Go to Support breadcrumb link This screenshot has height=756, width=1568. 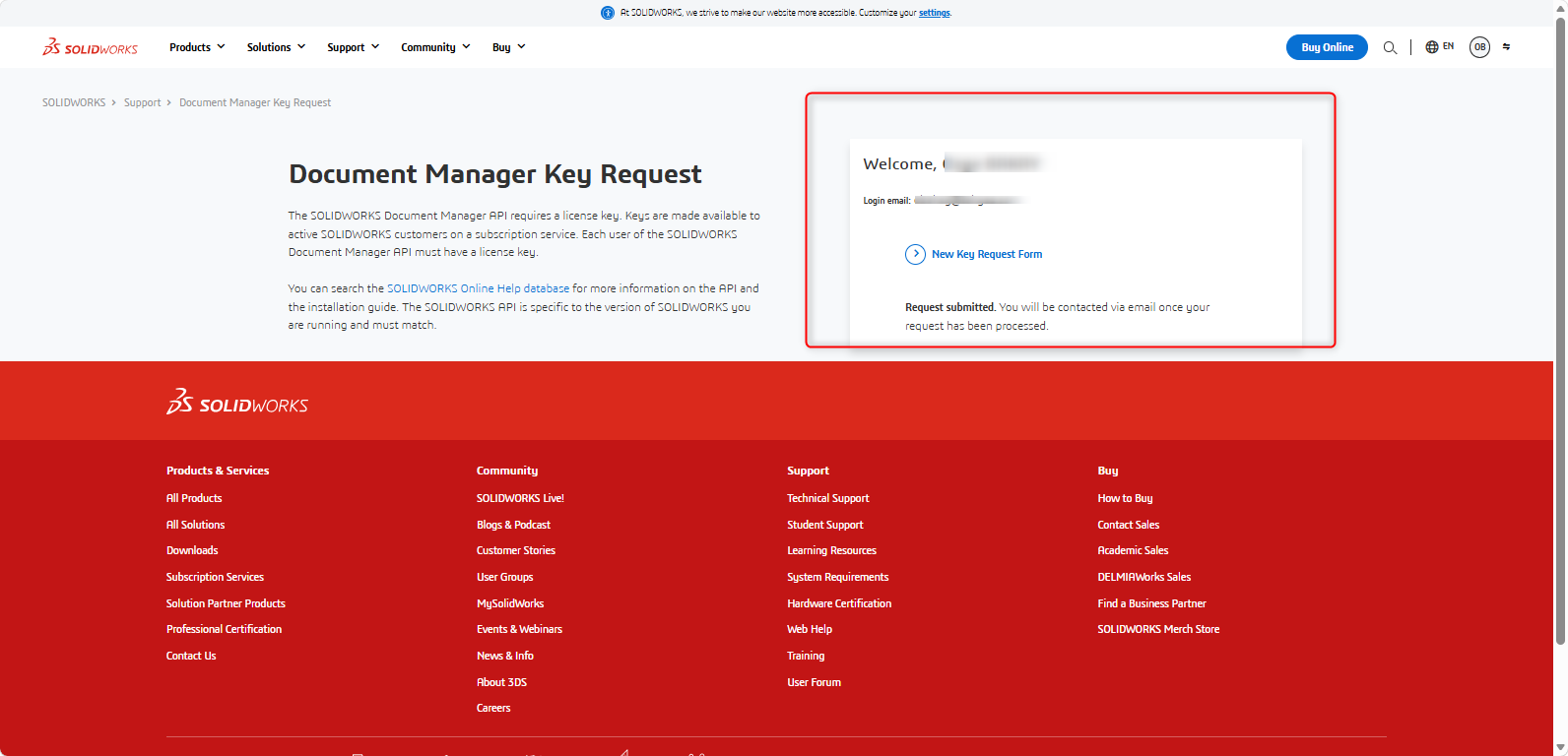click(142, 102)
